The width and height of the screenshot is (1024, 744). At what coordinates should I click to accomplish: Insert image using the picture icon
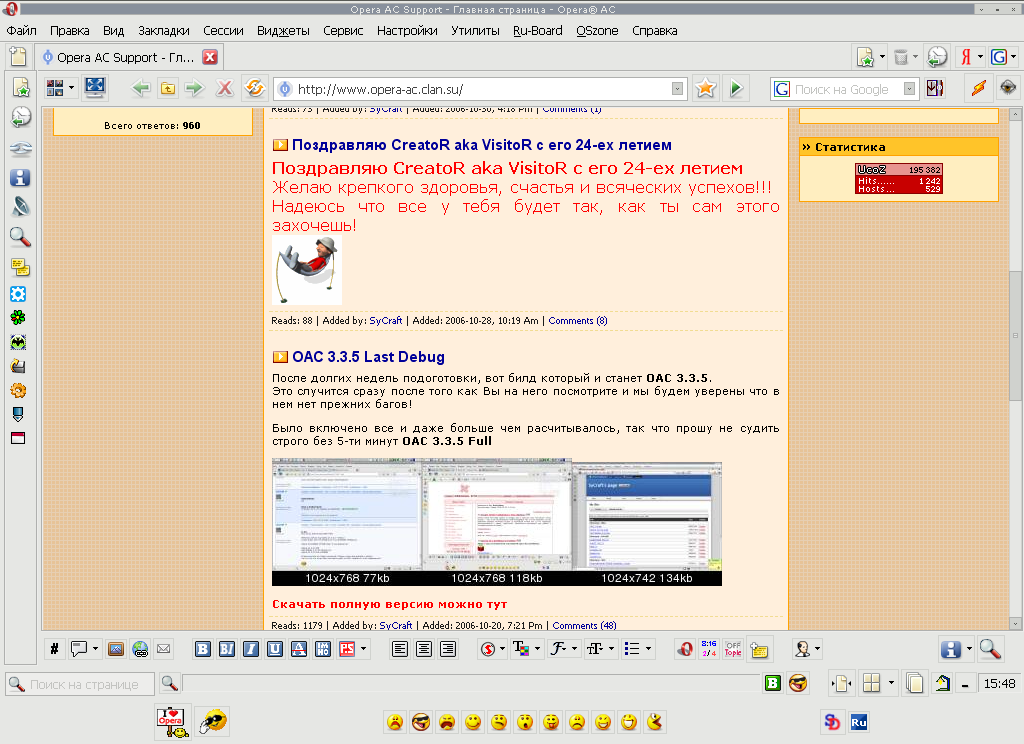click(x=116, y=649)
